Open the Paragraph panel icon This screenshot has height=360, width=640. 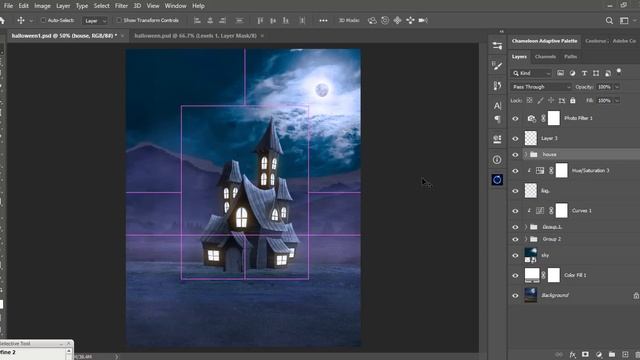tap(497, 119)
